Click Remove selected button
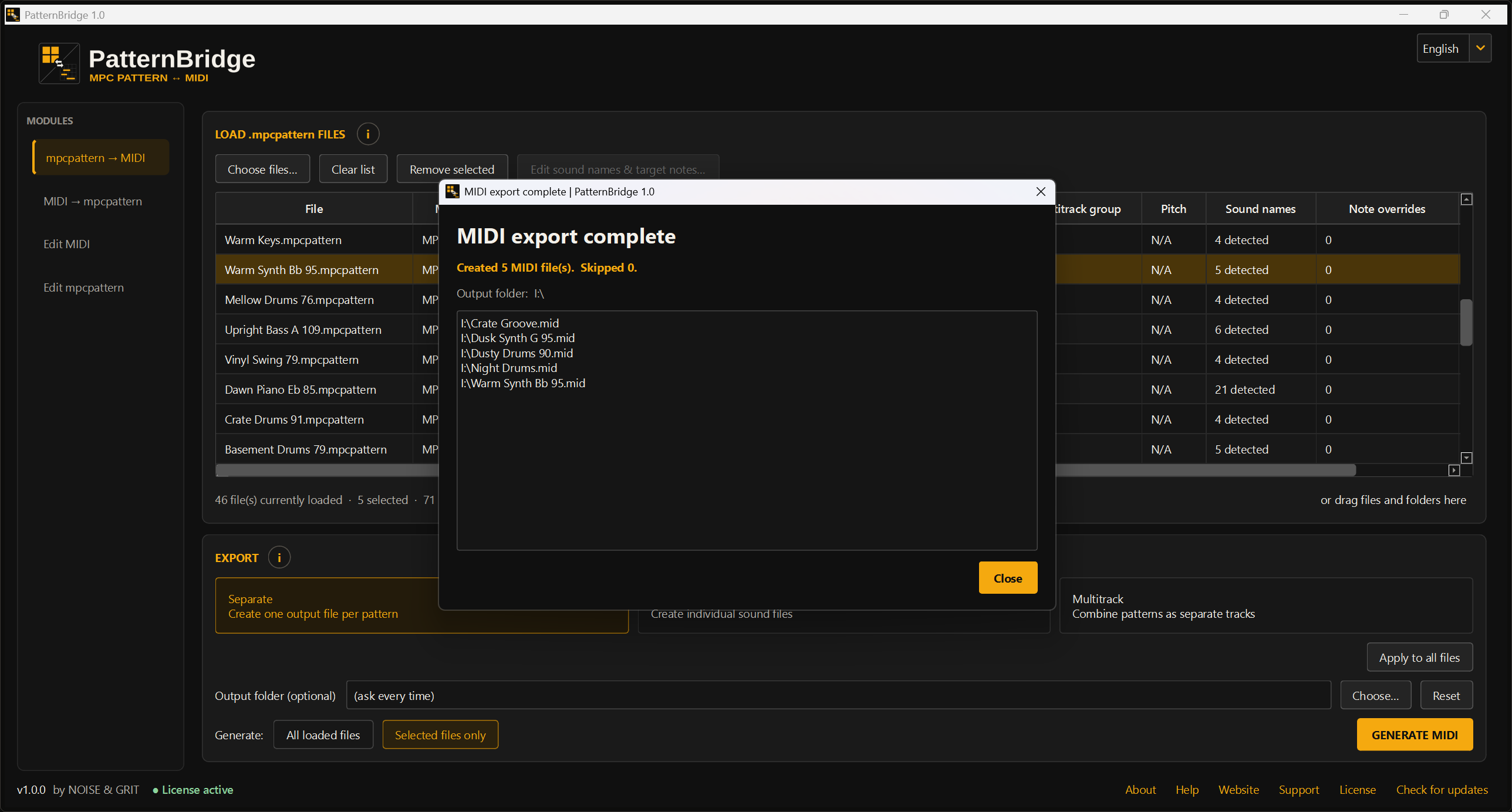The height and width of the screenshot is (812, 1512). 452,170
